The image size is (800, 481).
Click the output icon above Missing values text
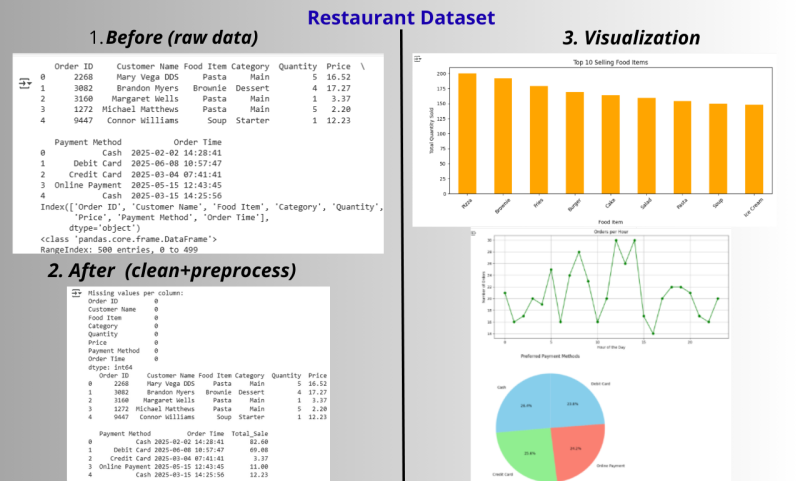(78, 293)
